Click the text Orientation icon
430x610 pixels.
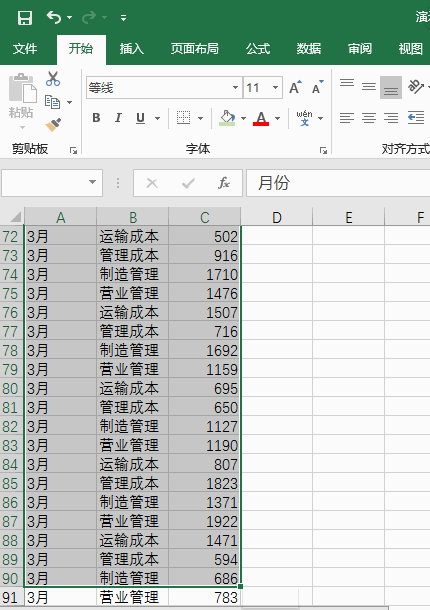click(x=415, y=87)
